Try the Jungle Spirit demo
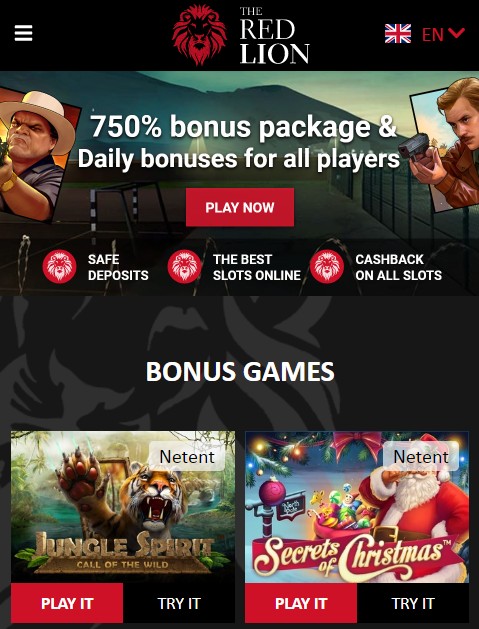The height and width of the screenshot is (629, 479). click(179, 603)
